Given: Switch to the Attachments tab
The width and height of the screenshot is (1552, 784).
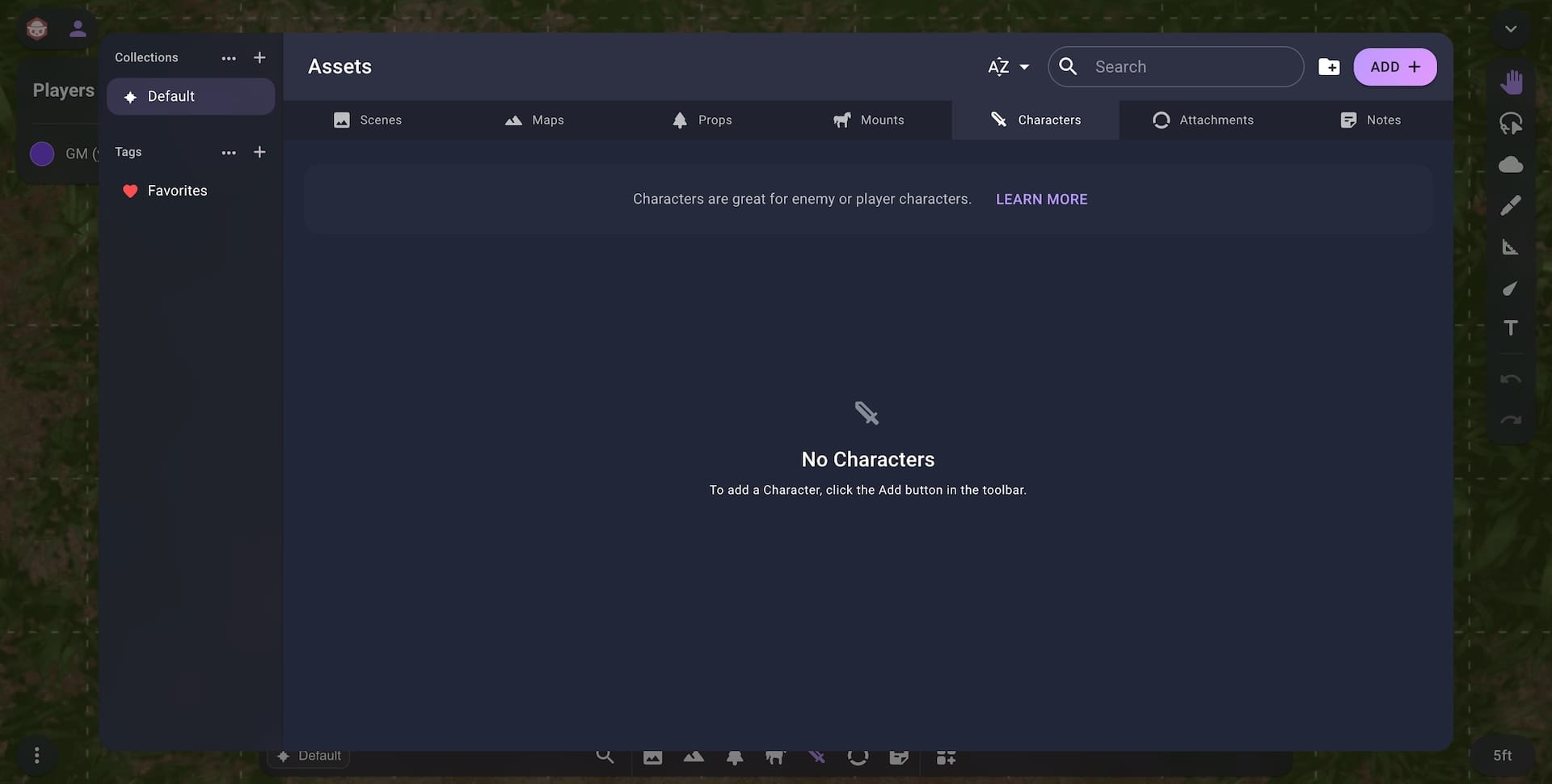Looking at the screenshot, I should 1203,120.
